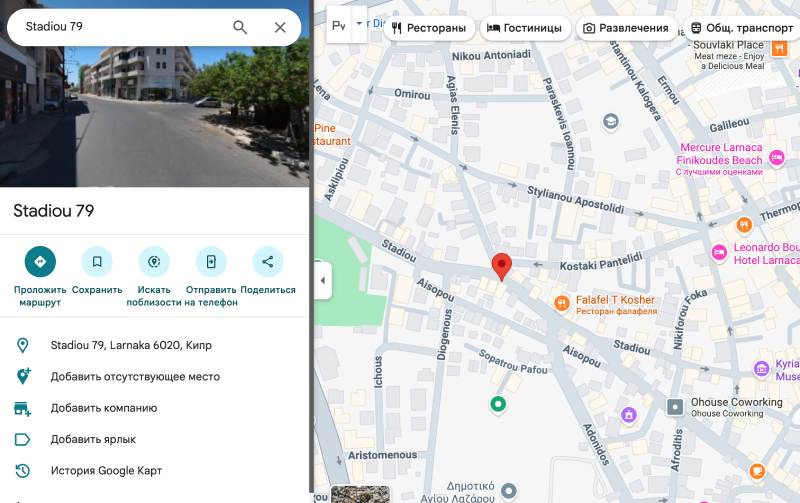This screenshot has height=503, width=800.
Task: Click Отправить на телефон icon
Action: (211, 262)
